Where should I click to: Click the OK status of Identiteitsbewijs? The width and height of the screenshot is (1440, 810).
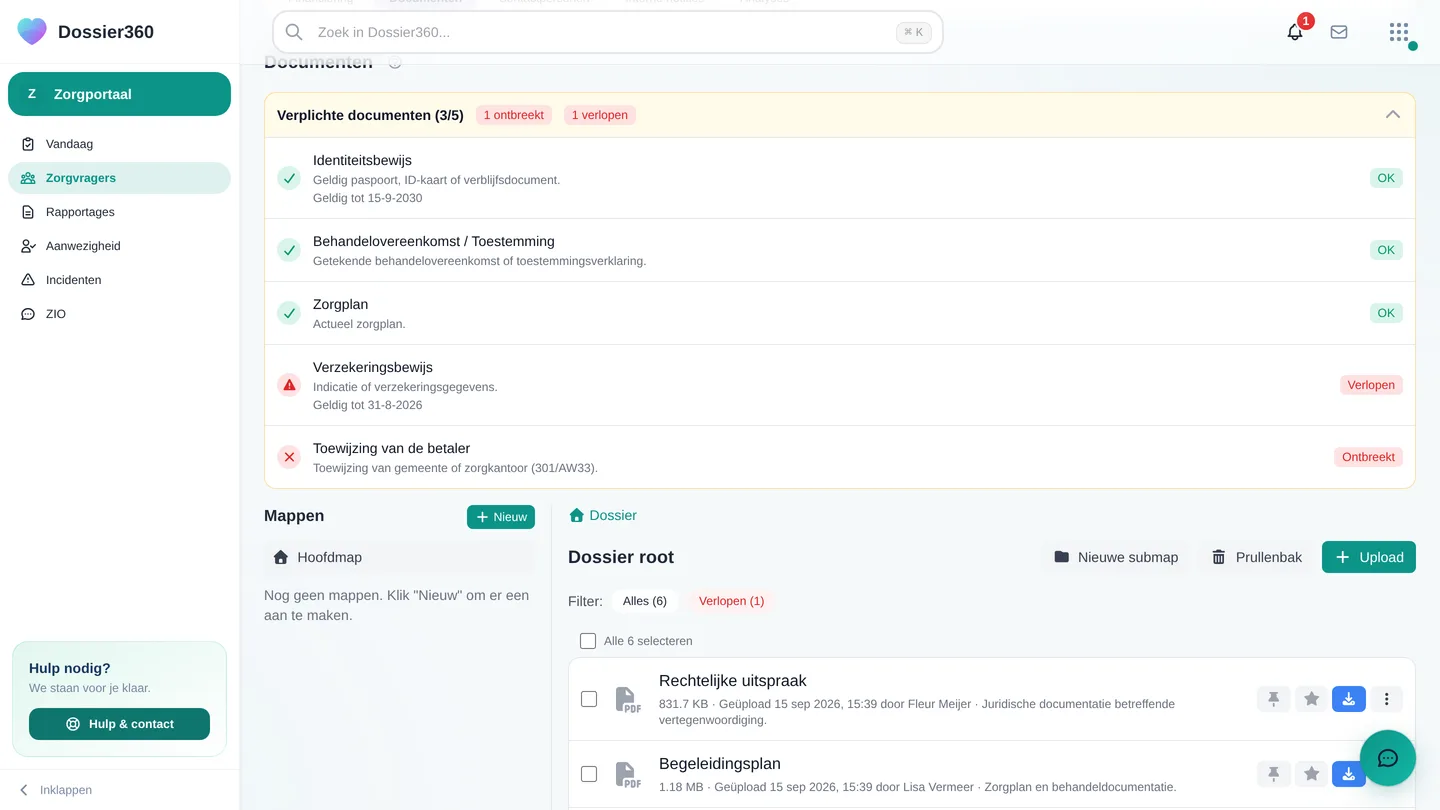pos(1386,178)
